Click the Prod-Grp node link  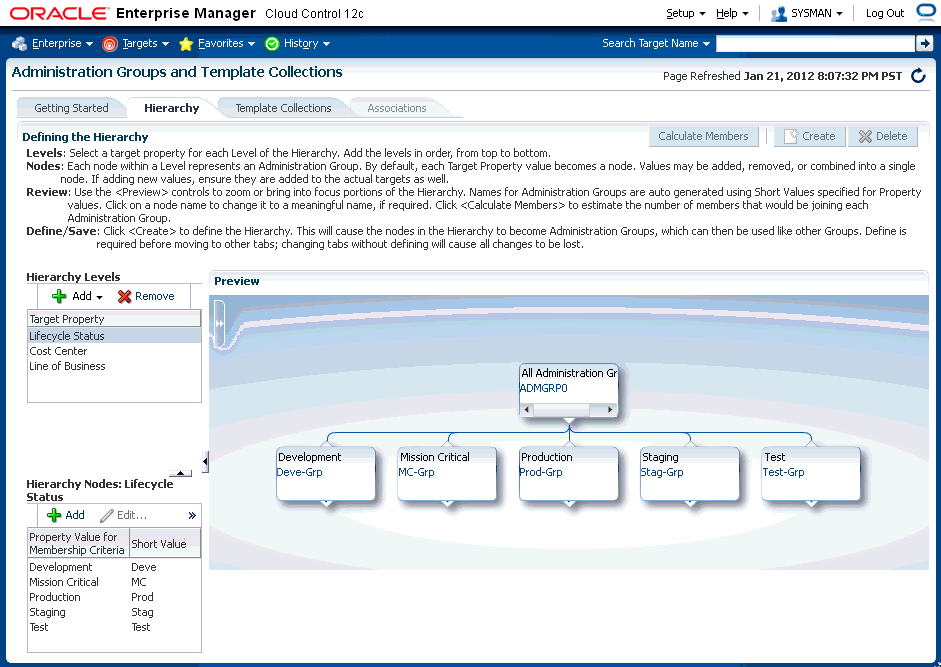[541, 472]
